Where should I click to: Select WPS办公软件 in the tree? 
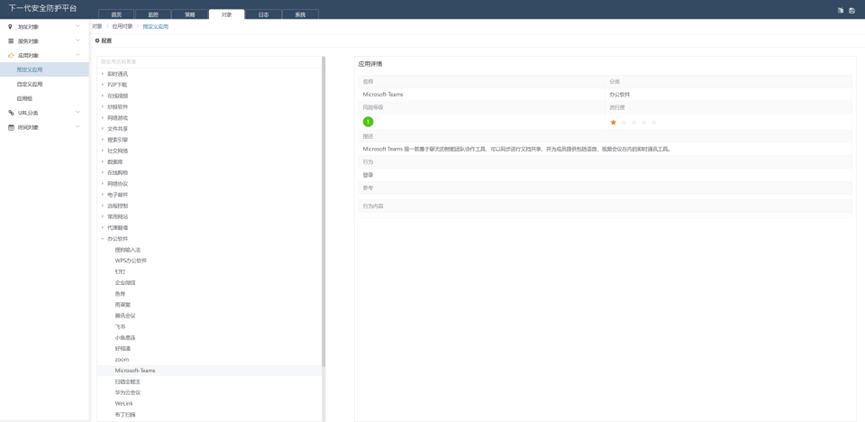click(x=131, y=260)
